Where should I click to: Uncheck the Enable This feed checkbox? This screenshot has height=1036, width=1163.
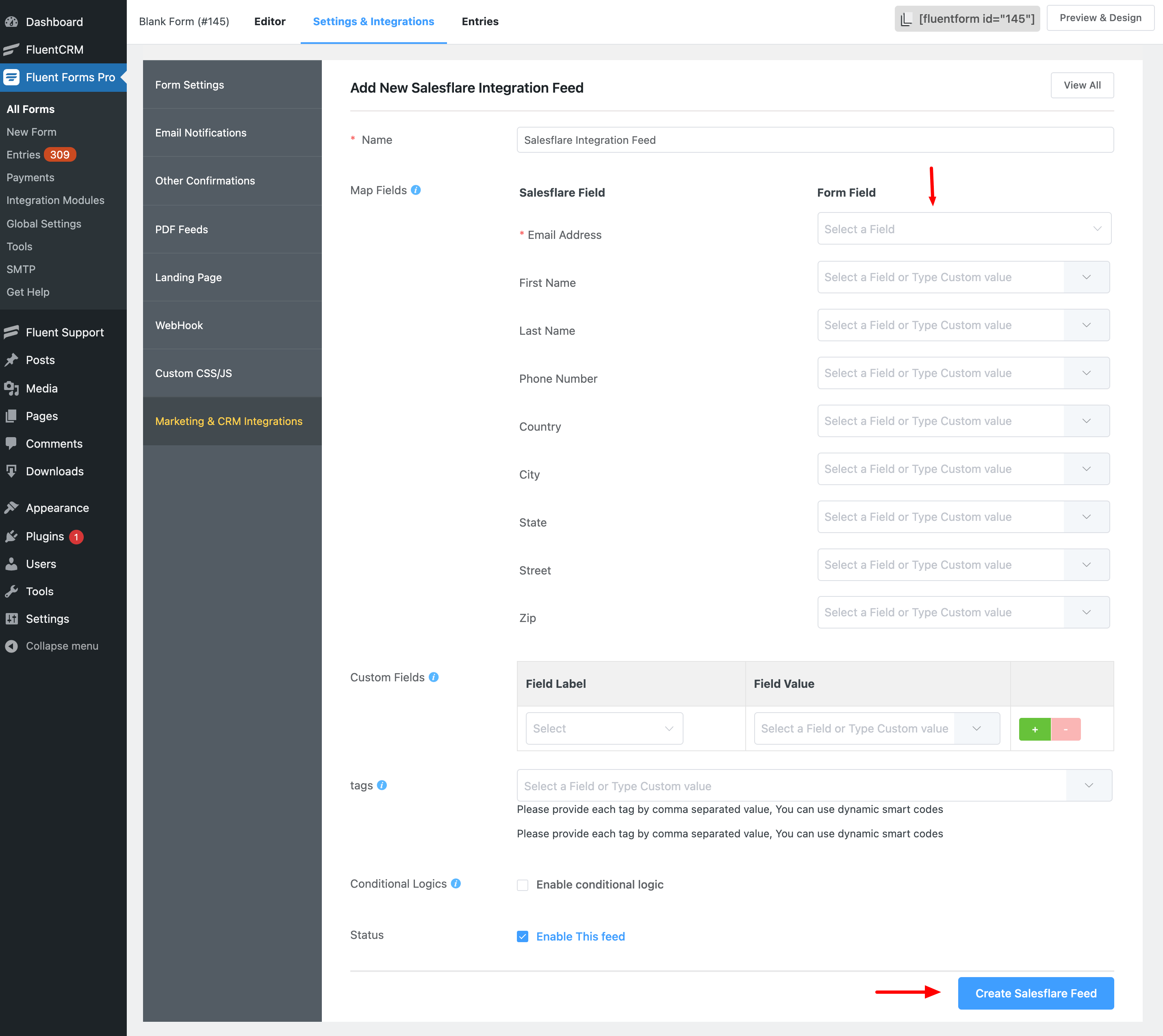523,936
